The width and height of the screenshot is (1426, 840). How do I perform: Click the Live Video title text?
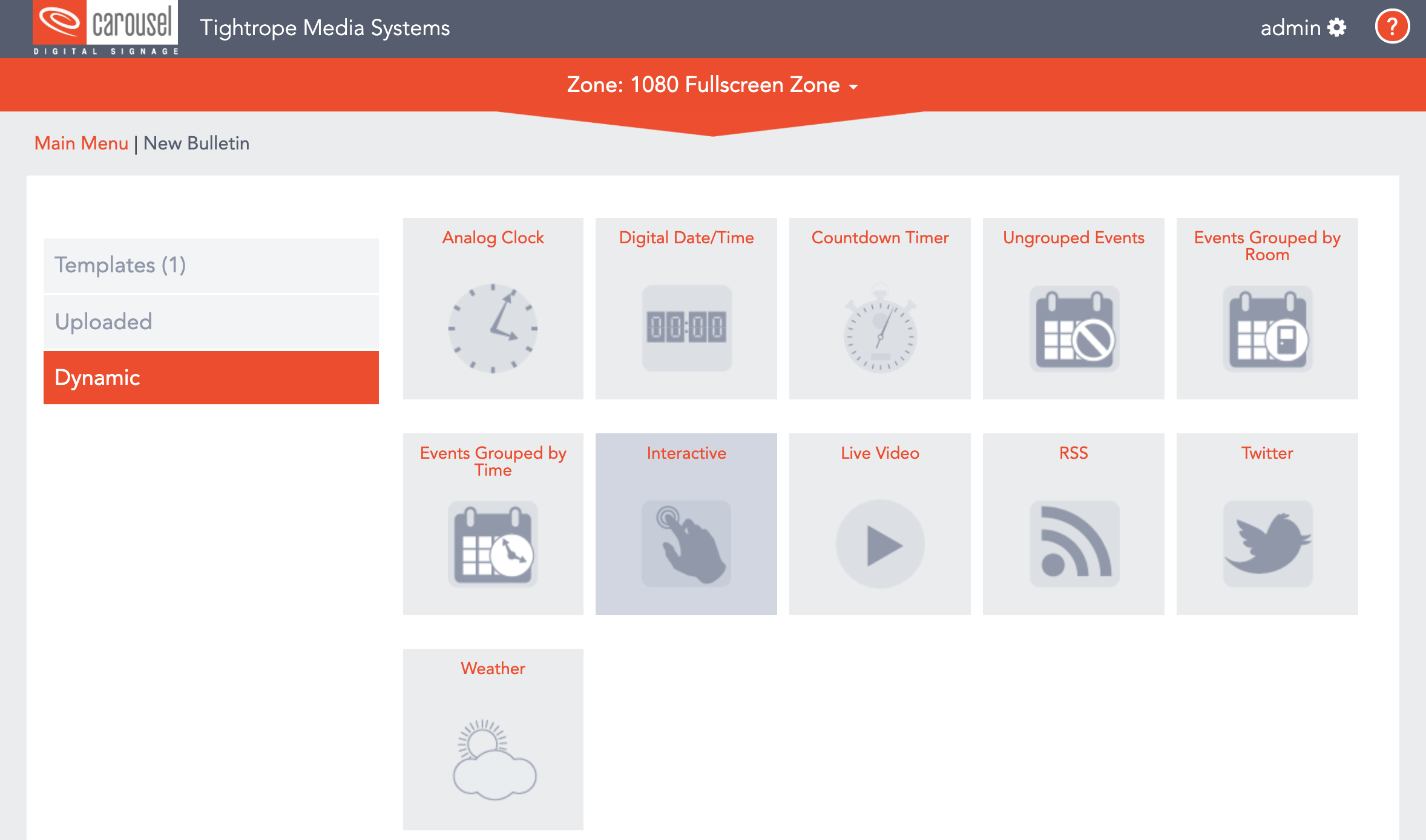[880, 453]
